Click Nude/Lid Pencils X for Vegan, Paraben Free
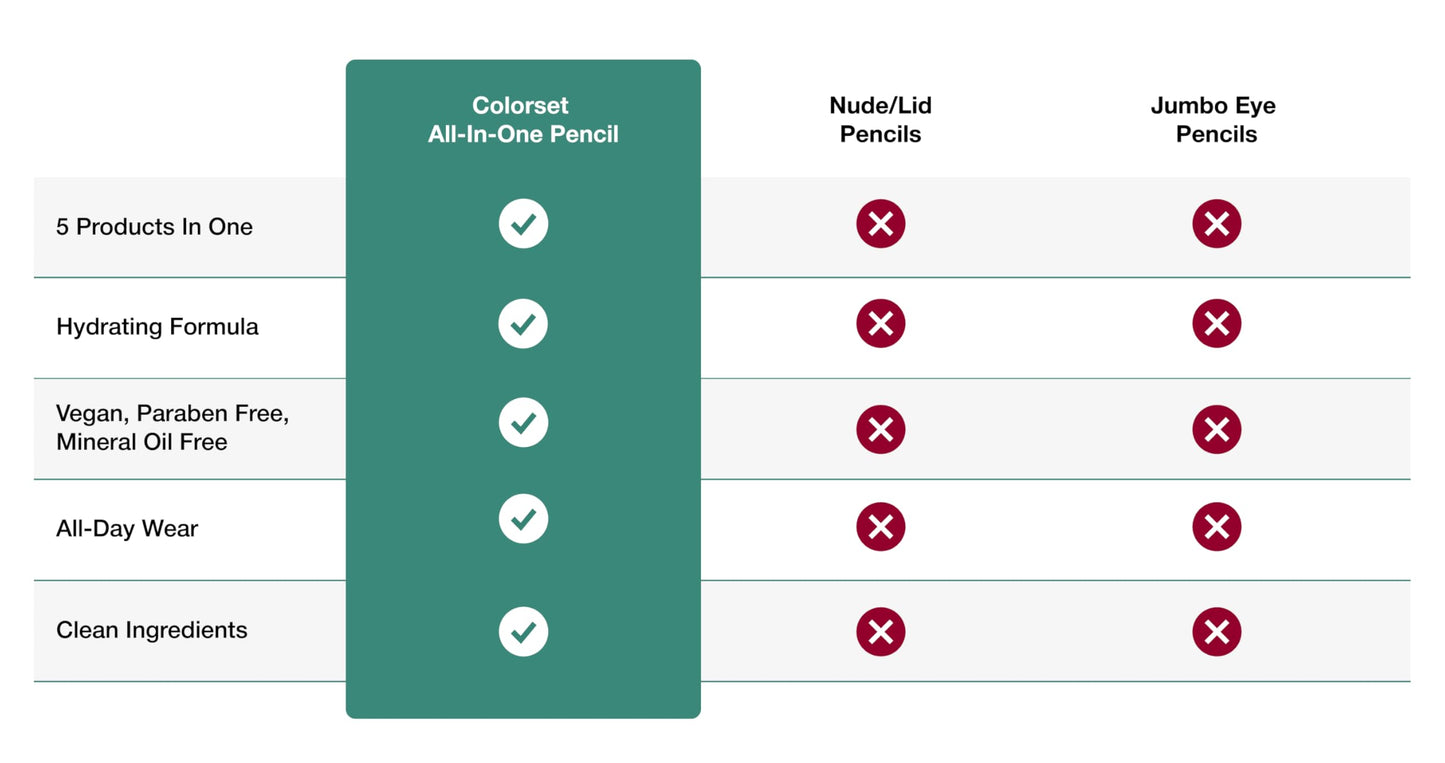This screenshot has width=1445, height=763. click(880, 429)
